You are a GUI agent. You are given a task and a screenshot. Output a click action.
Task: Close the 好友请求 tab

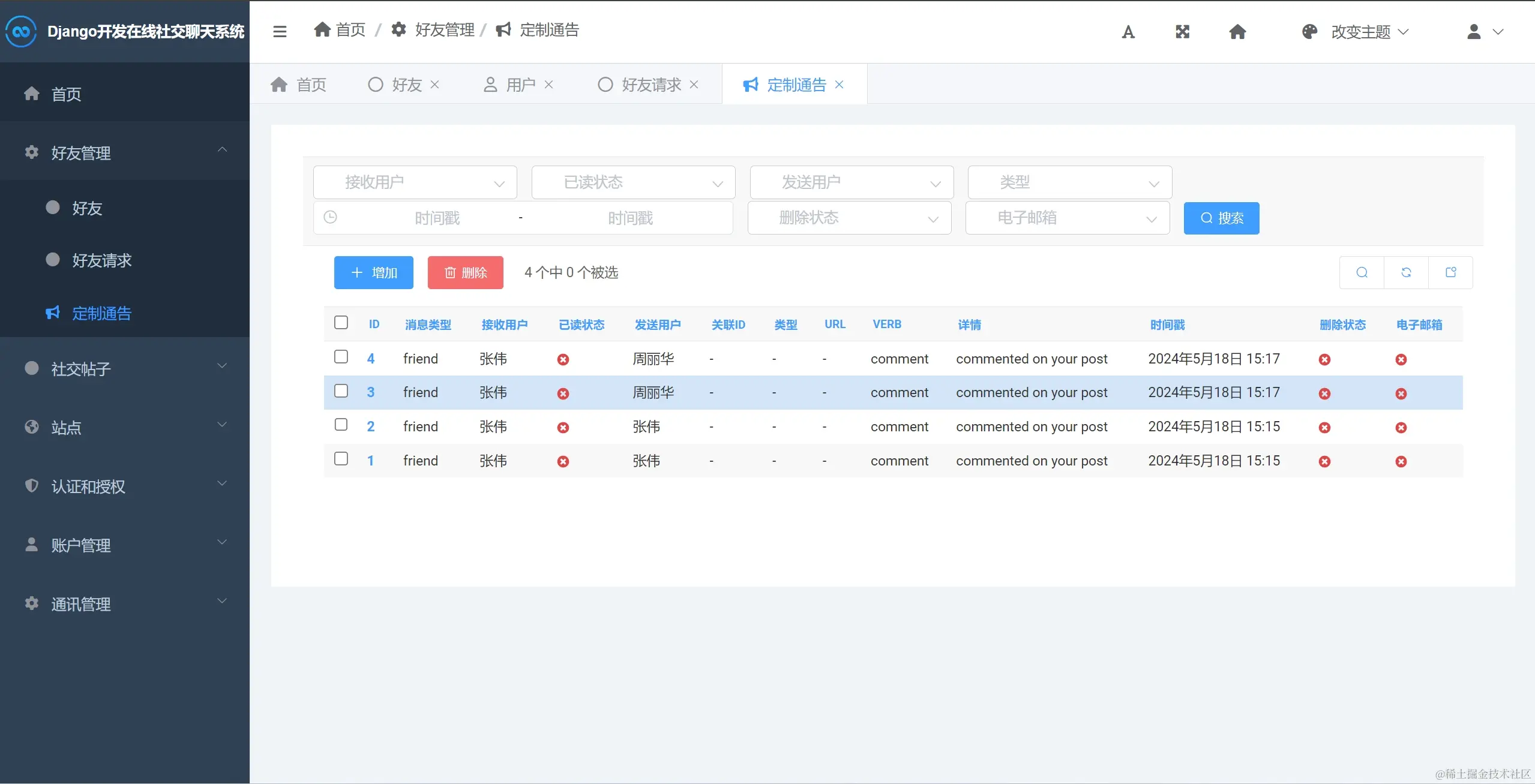[x=694, y=85]
